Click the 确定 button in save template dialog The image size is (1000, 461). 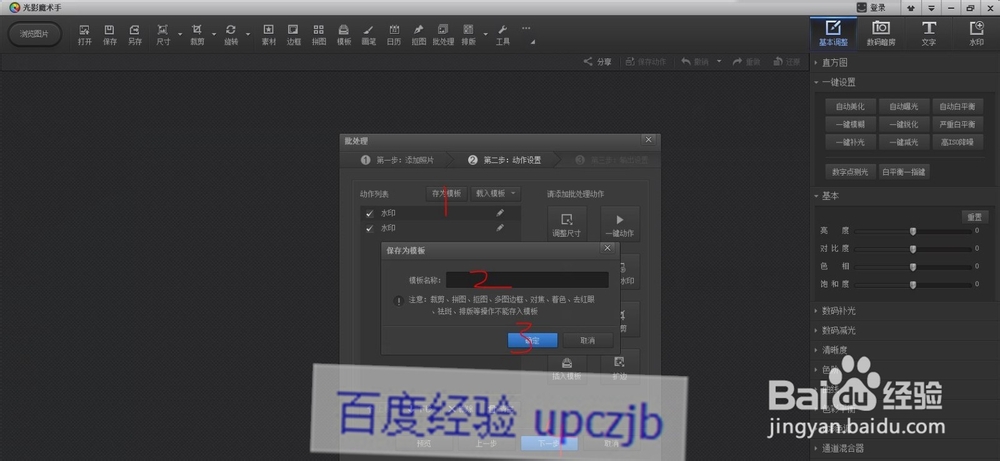pos(533,340)
